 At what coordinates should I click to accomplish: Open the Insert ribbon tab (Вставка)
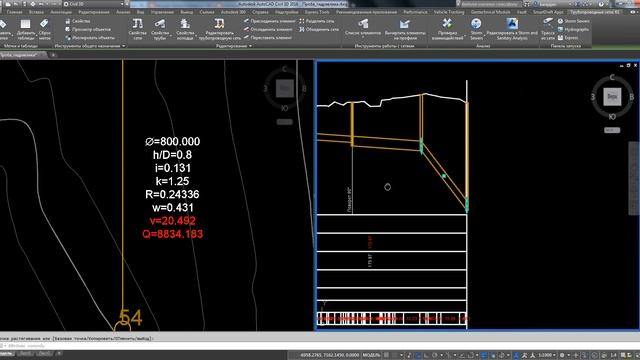(x=36, y=12)
